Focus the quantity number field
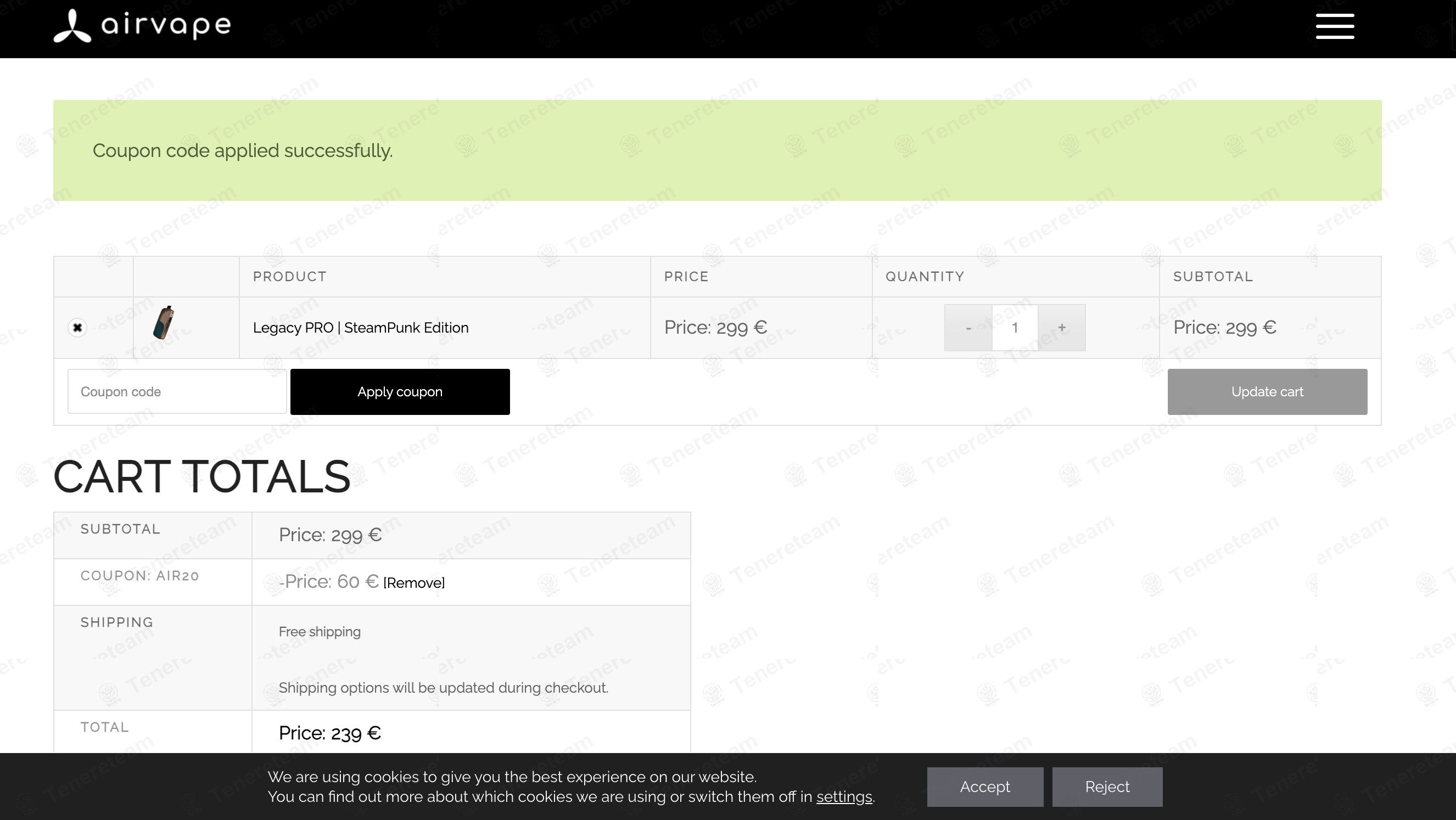1456x820 pixels. 1015,328
